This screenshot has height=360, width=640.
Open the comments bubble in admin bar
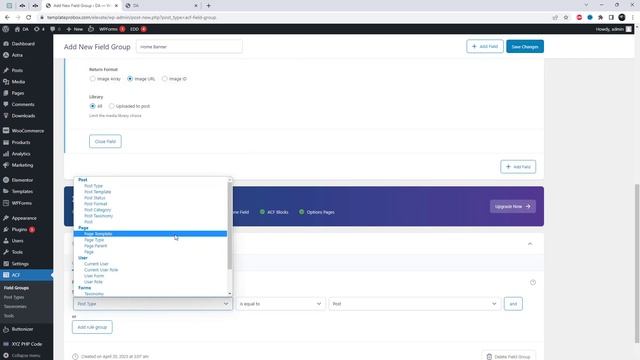pos(55,29)
